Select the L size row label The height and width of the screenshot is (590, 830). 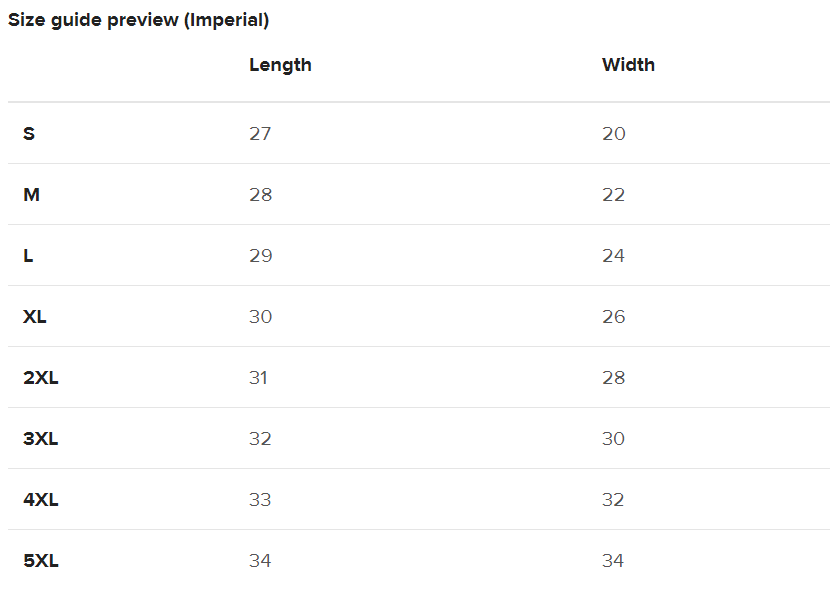(28, 256)
